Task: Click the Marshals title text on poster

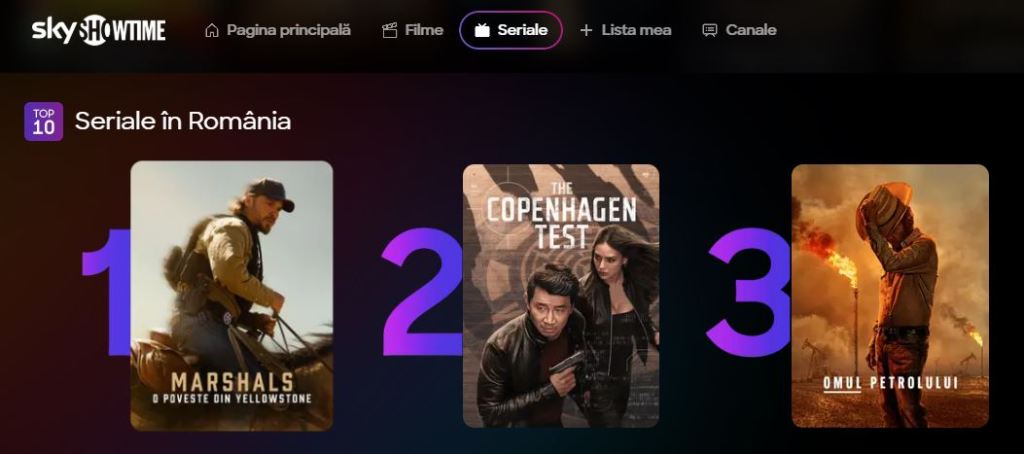Action: pos(232,381)
